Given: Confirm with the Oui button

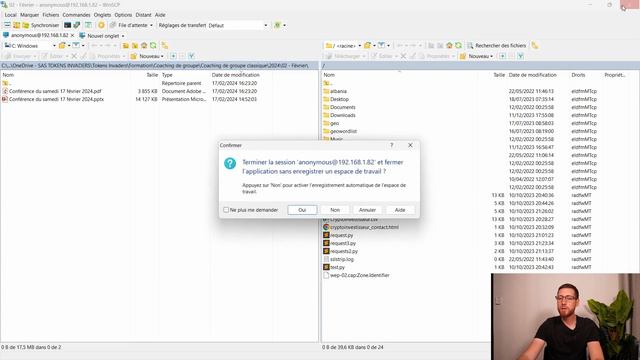Looking at the screenshot, I should pyautogui.click(x=302, y=210).
